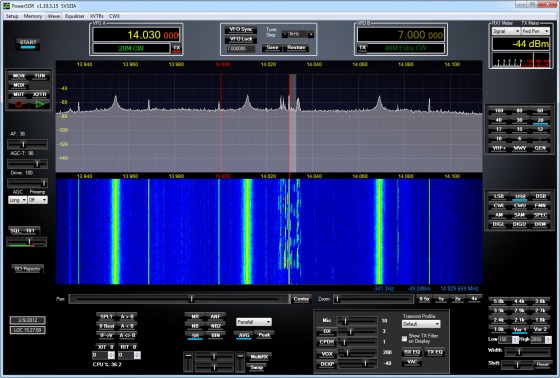Open the AGC Long dropdown
This screenshot has width=560, height=378.
click(x=18, y=200)
